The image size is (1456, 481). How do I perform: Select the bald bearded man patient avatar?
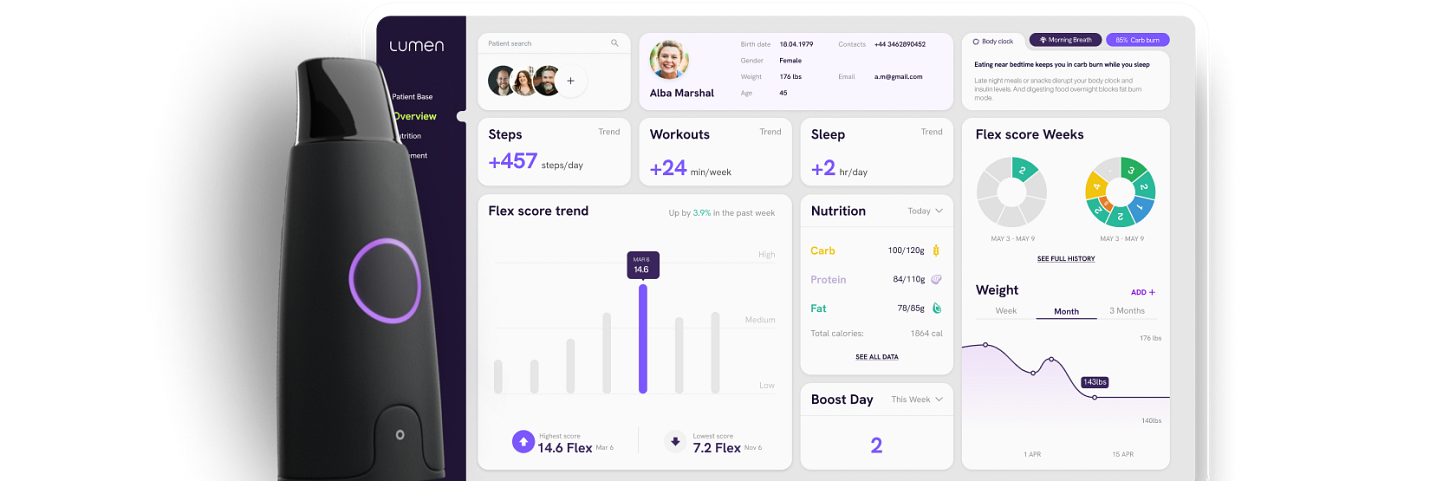(502, 81)
